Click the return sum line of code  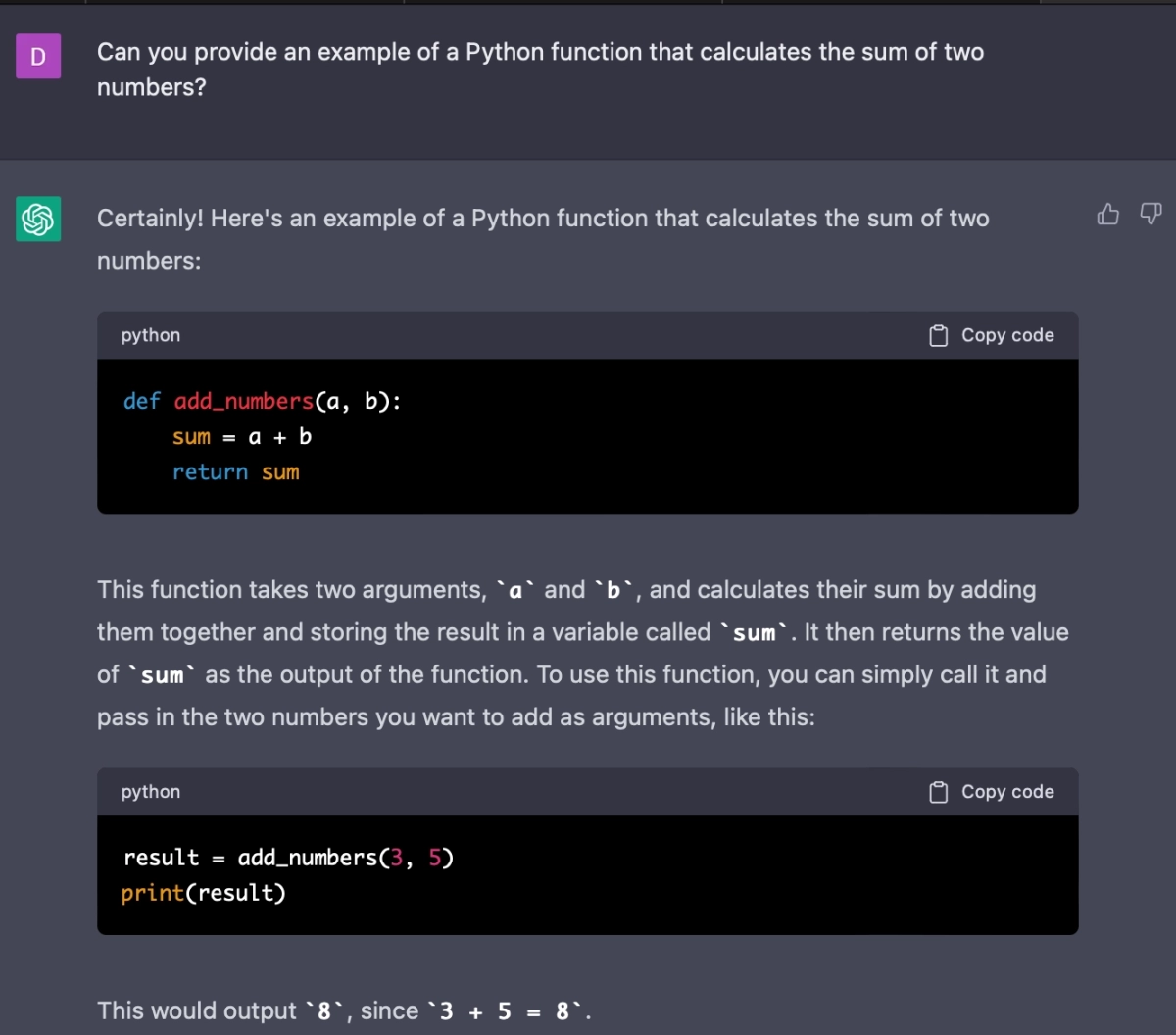[235, 471]
